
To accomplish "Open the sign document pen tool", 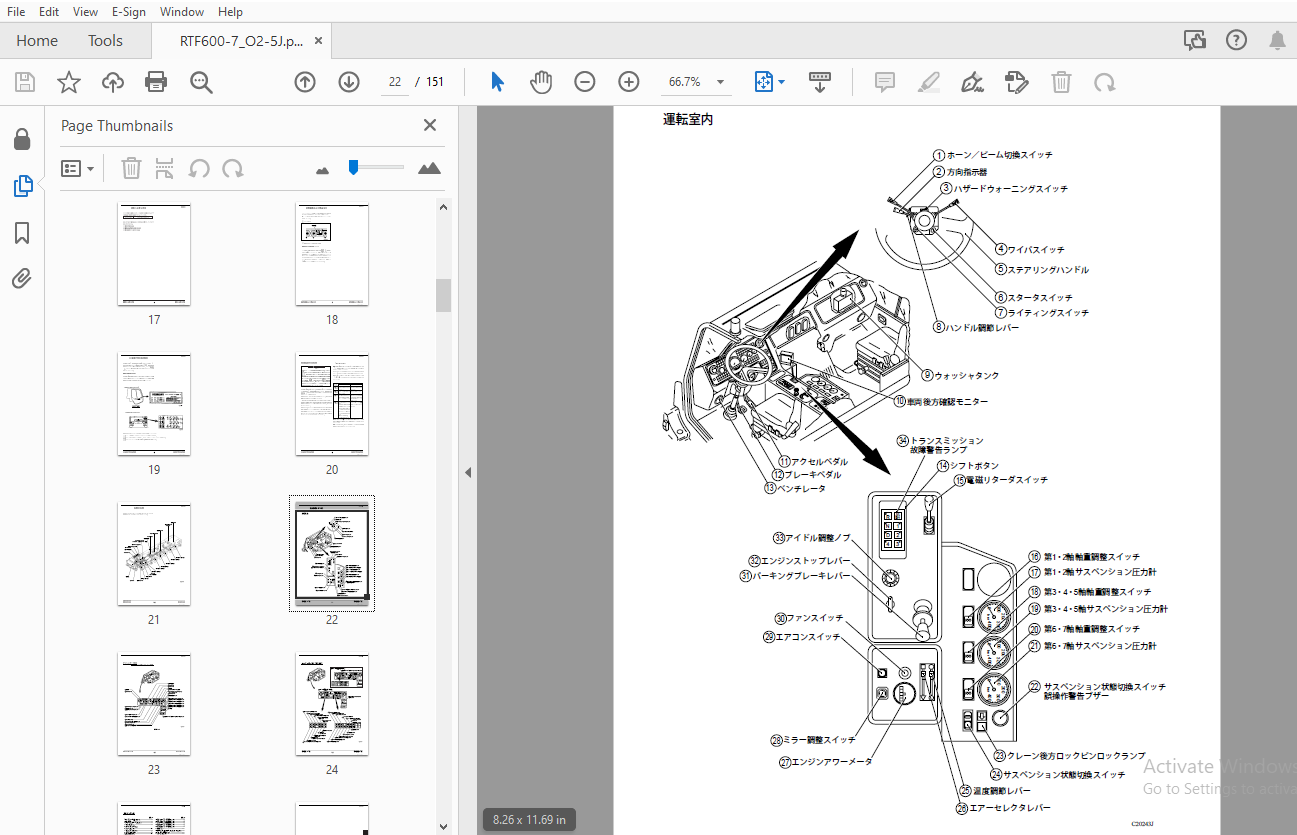I will [x=972, y=82].
